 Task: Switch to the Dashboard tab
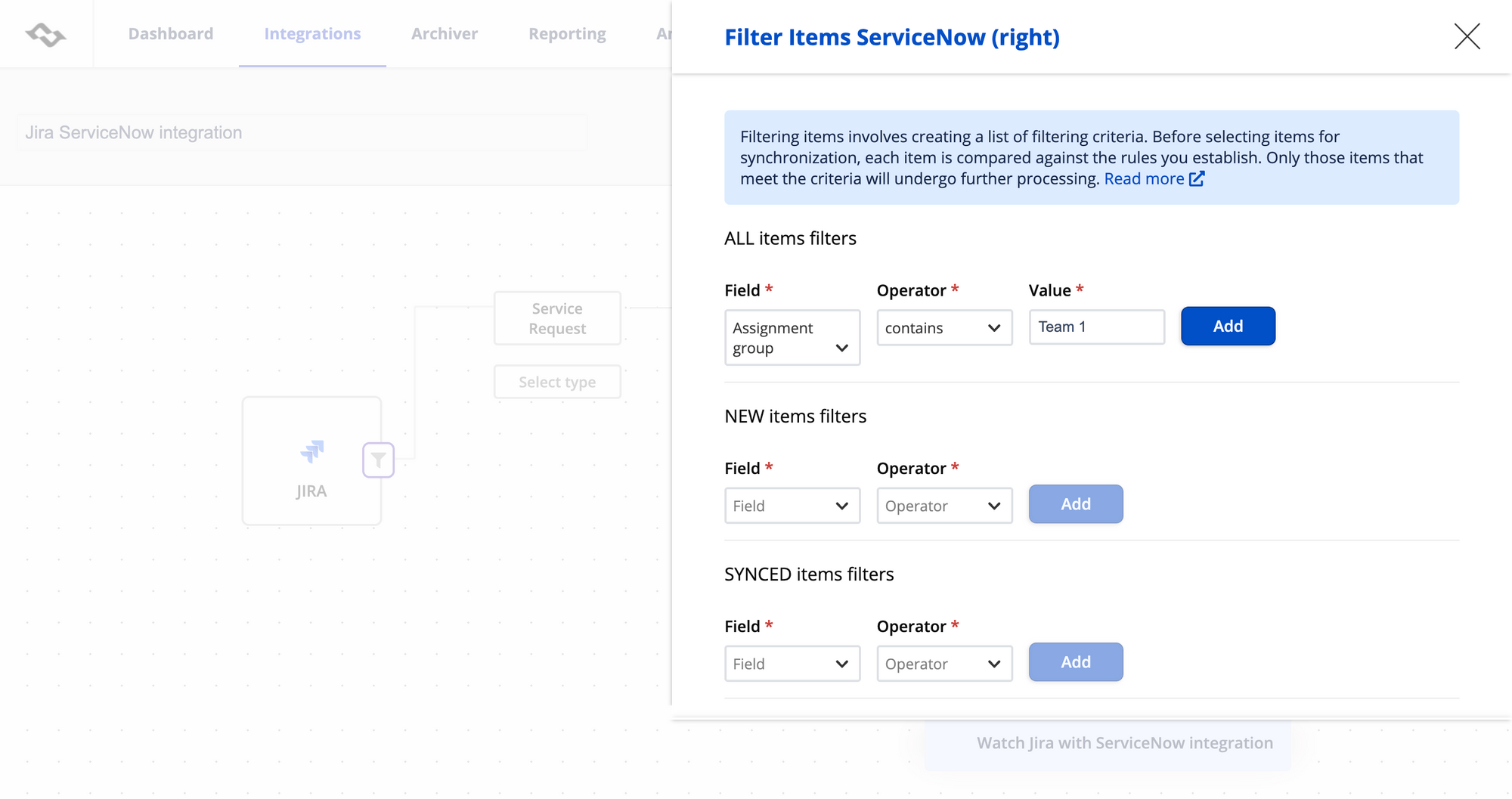tap(171, 33)
